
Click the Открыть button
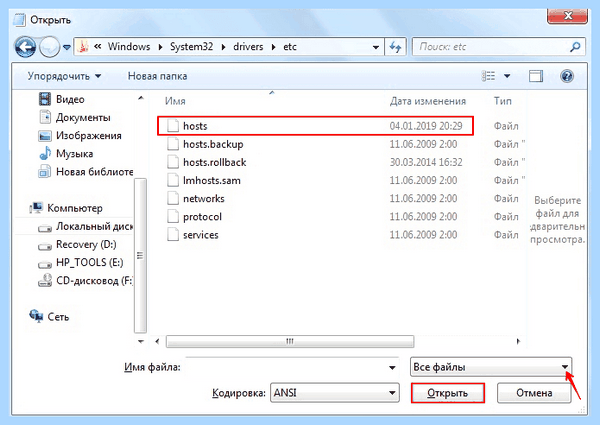point(448,393)
